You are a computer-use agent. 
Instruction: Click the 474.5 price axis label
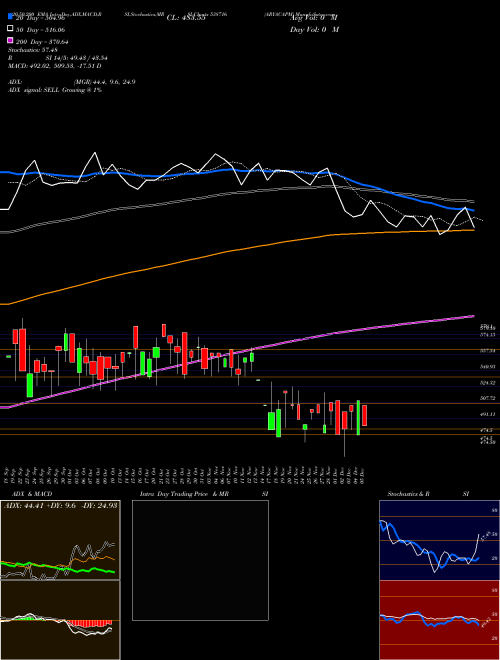[486, 430]
